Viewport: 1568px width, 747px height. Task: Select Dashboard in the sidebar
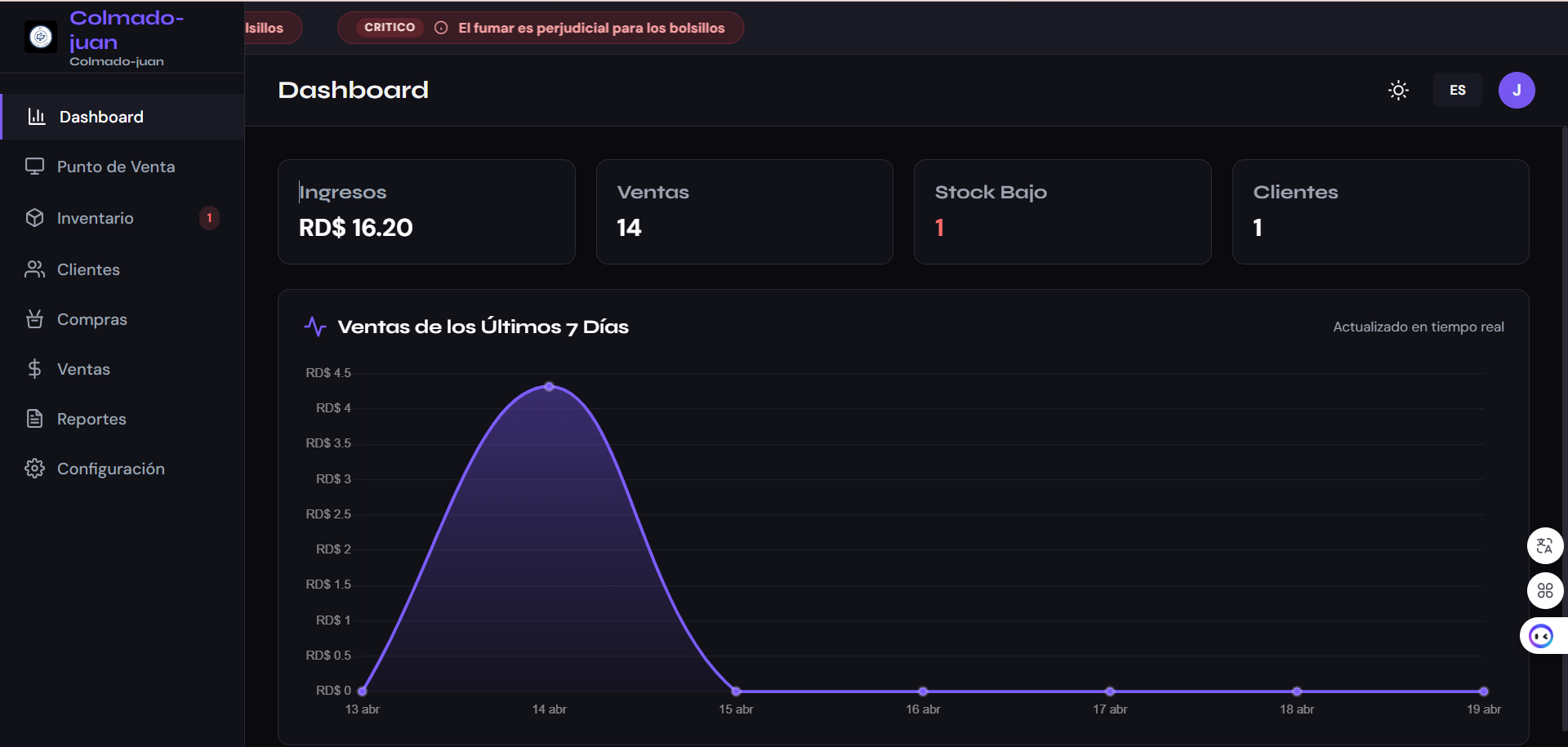coord(100,116)
